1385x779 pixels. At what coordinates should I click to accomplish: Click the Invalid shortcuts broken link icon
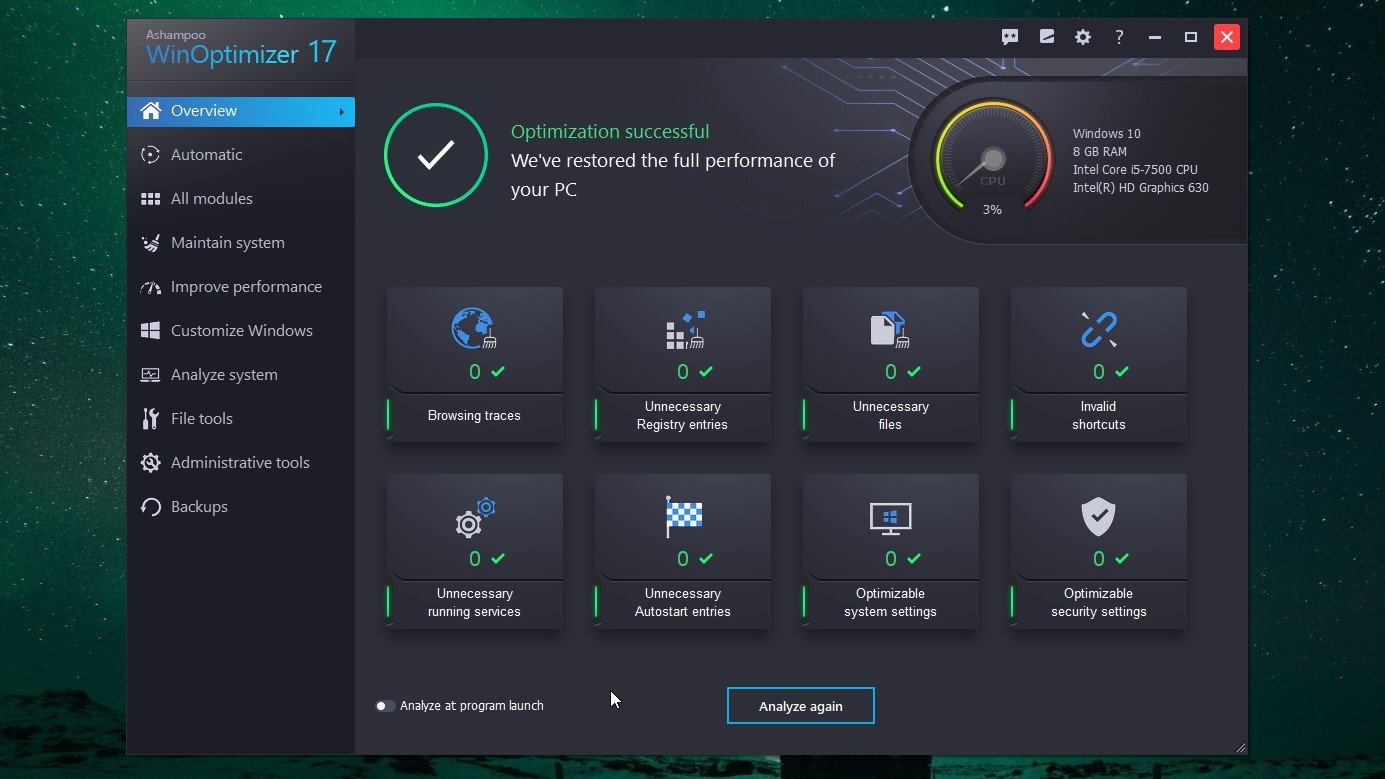tap(1098, 329)
